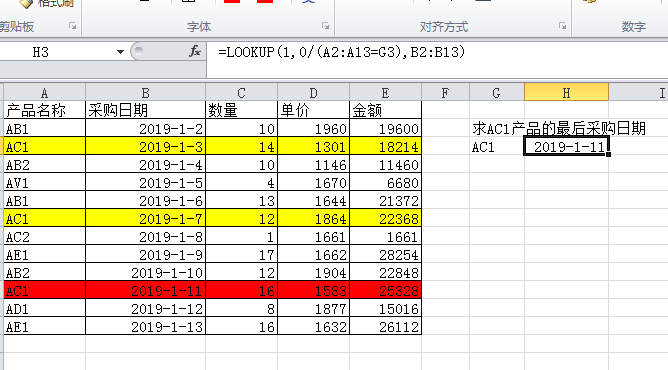Select cell AV1 in product column

44,182
